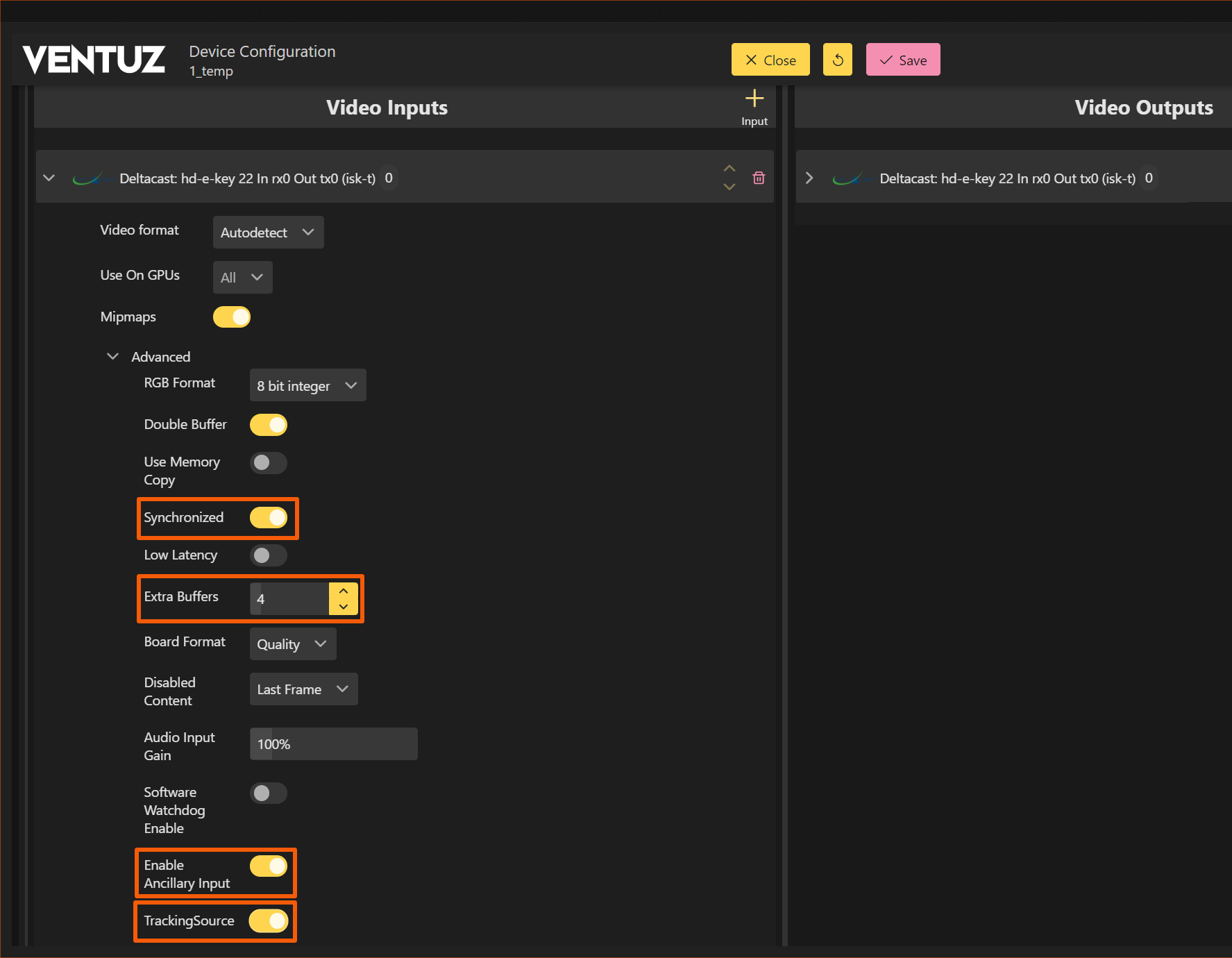
Task: Expand the Deltacast entry under Video Outputs
Action: click(x=809, y=178)
